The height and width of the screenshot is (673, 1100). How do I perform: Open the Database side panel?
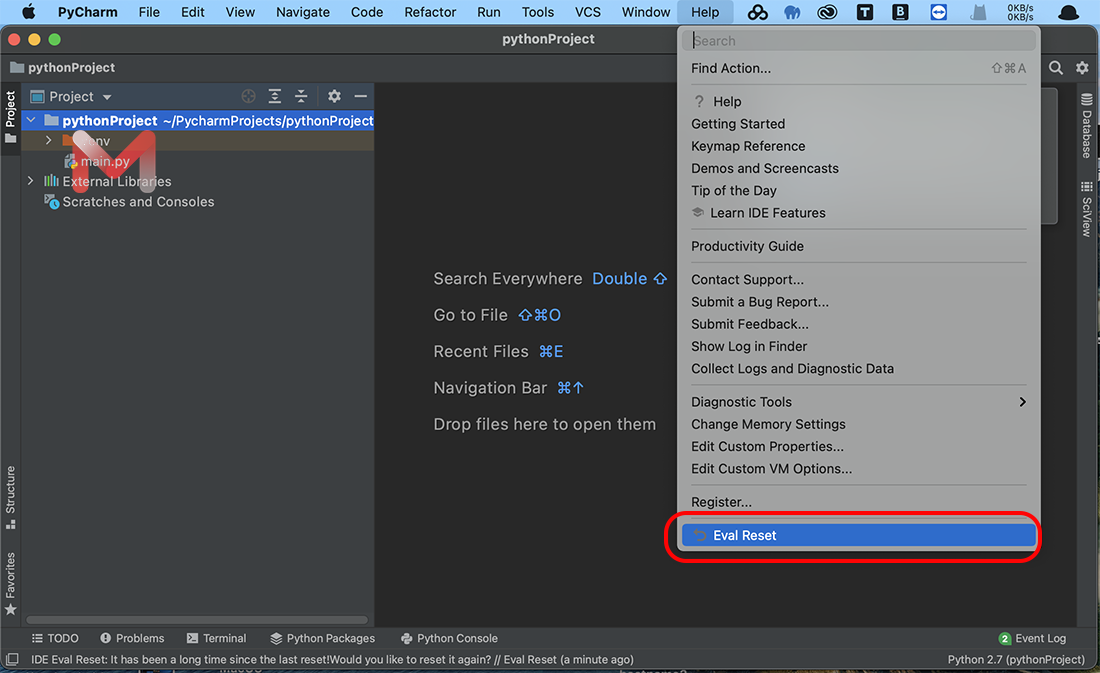pos(1086,125)
